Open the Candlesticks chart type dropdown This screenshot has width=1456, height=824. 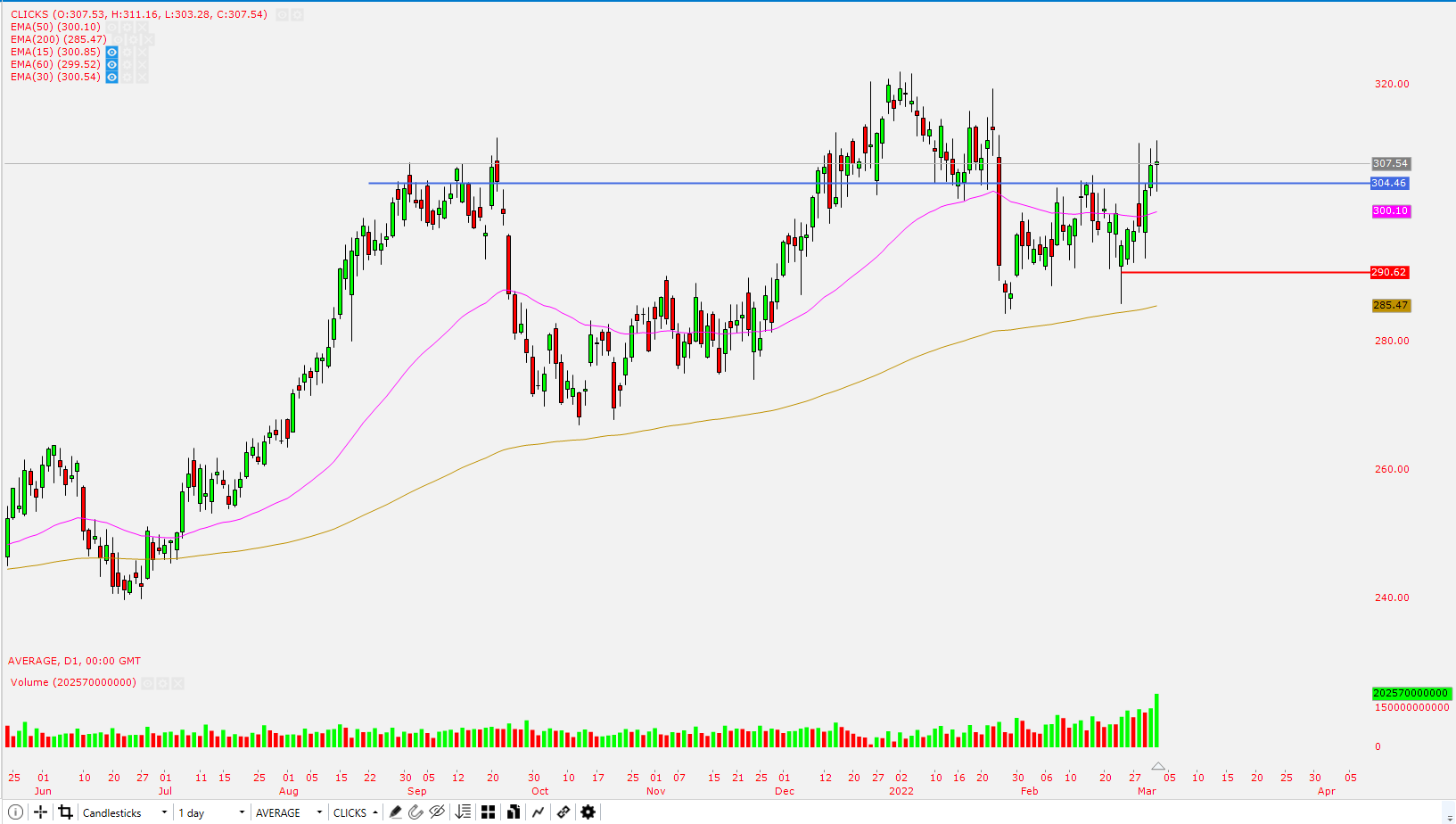pyautogui.click(x=124, y=812)
